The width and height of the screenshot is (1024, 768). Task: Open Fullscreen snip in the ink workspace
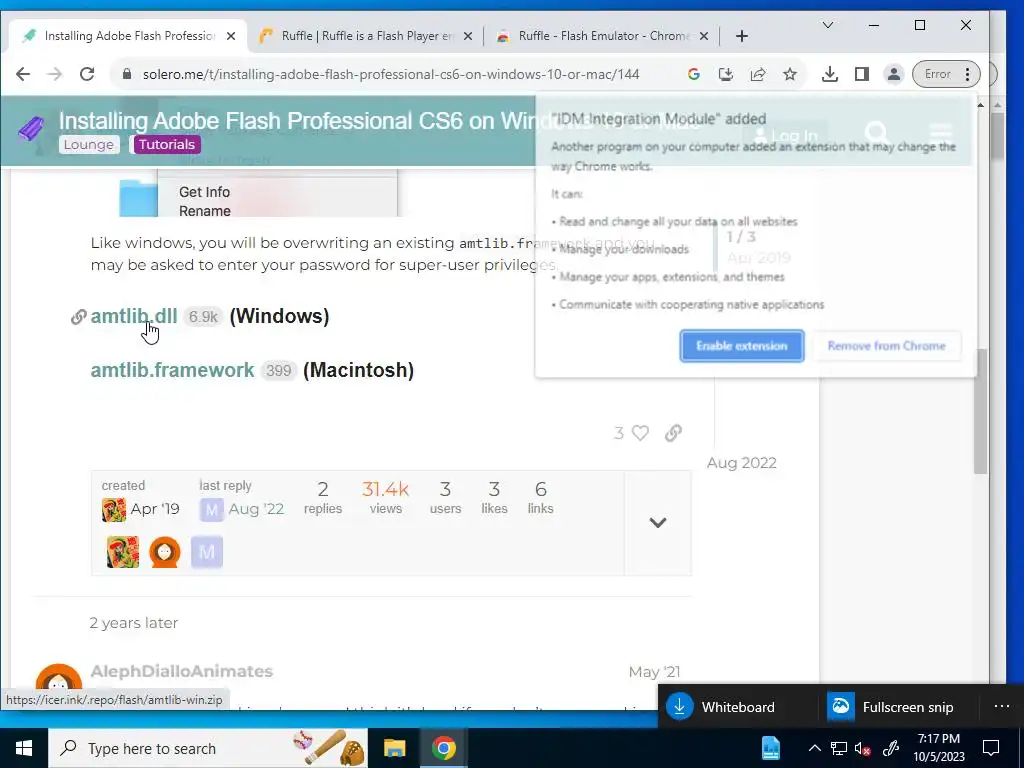[891, 707]
